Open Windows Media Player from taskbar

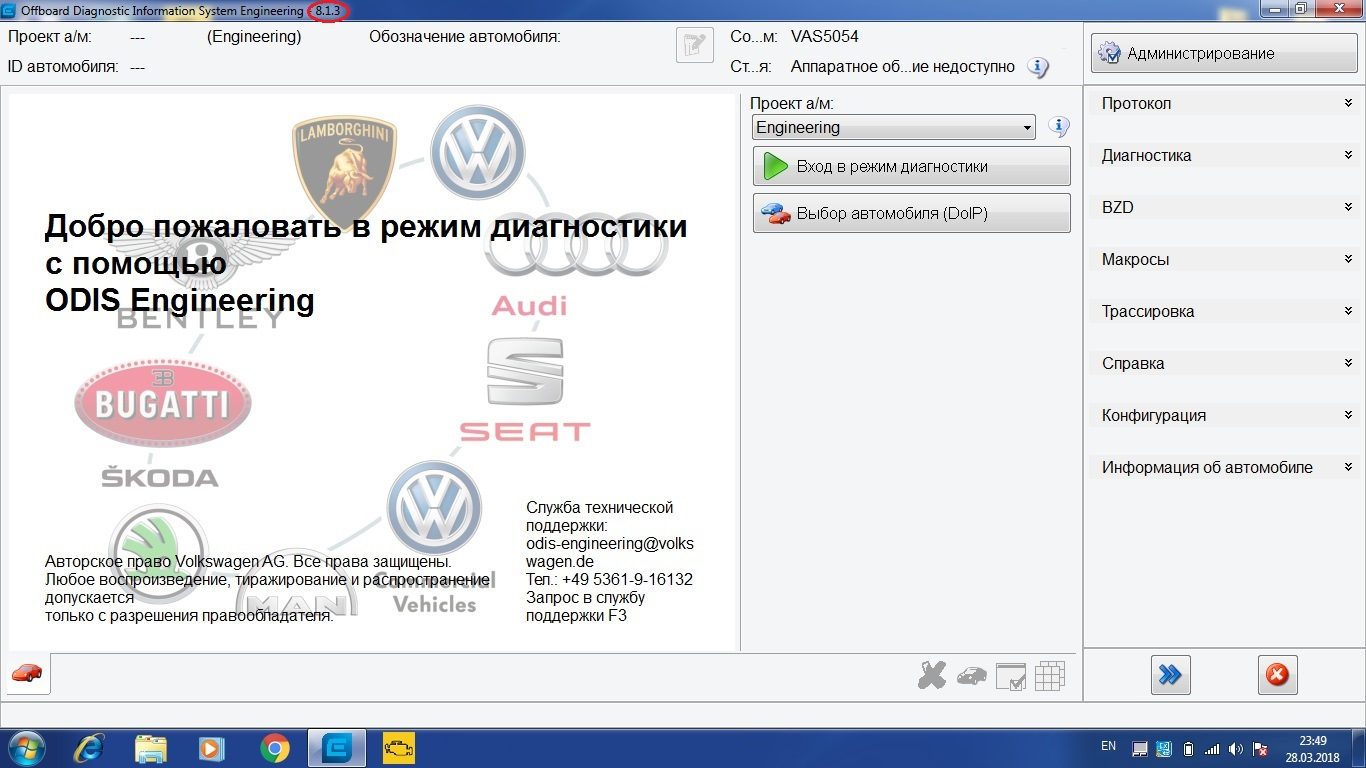pos(211,747)
